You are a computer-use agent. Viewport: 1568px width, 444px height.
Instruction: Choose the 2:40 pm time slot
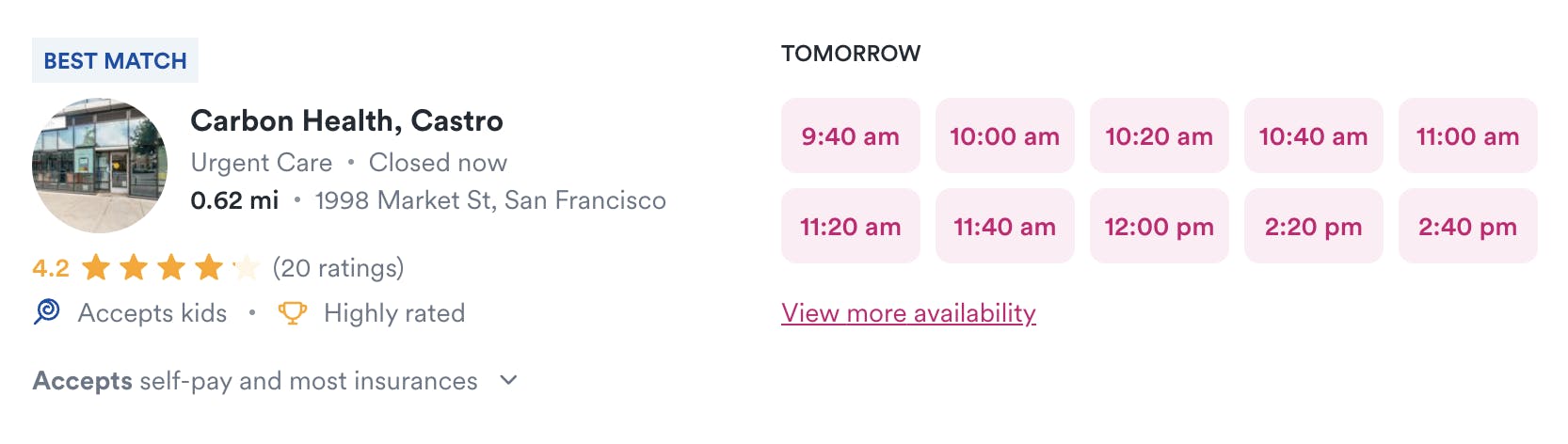[1467, 226]
